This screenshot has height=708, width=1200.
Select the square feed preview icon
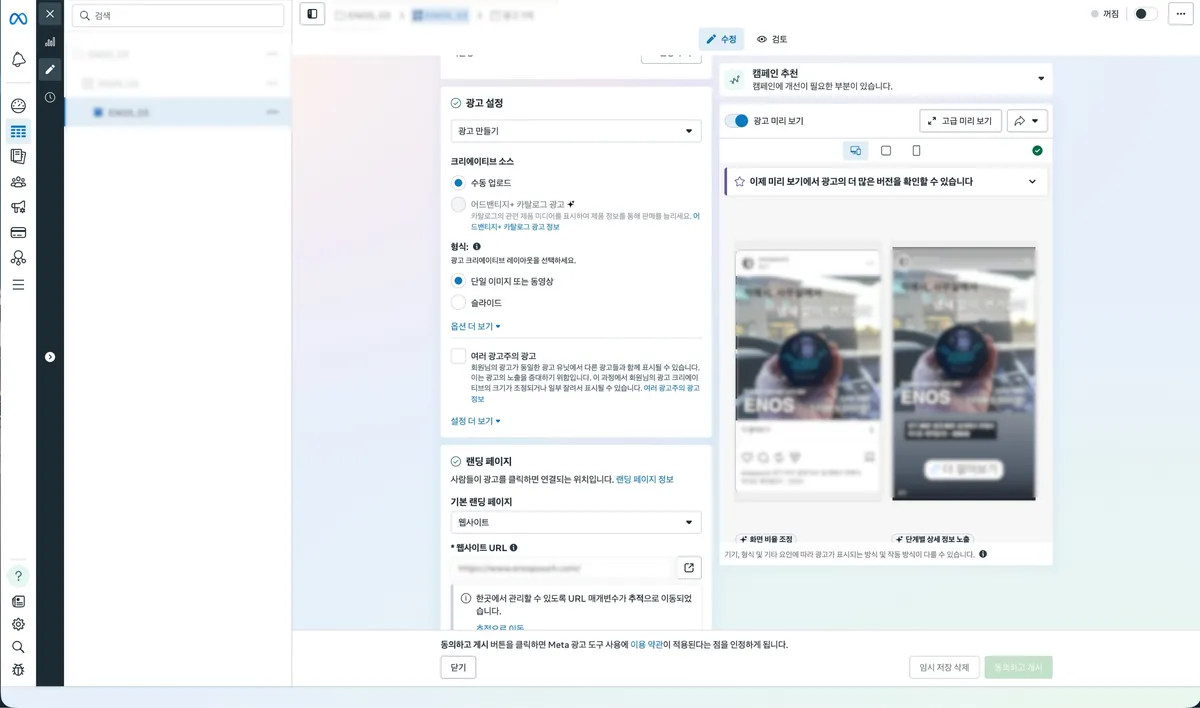pyautogui.click(x=886, y=150)
